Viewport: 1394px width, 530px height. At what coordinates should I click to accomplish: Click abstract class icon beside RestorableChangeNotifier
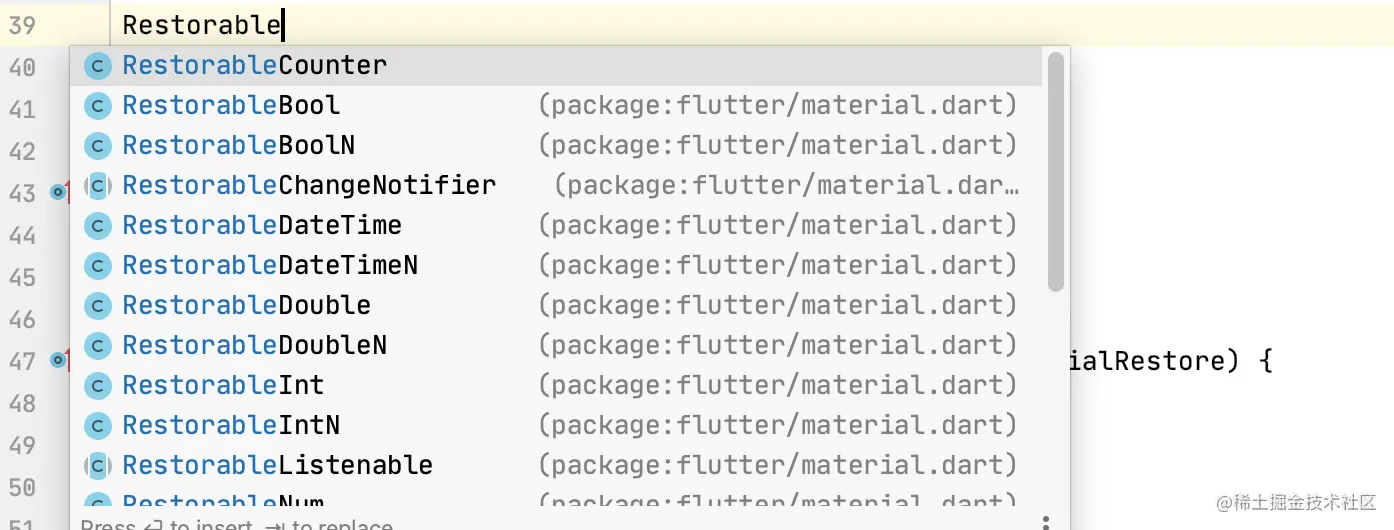tap(97, 186)
